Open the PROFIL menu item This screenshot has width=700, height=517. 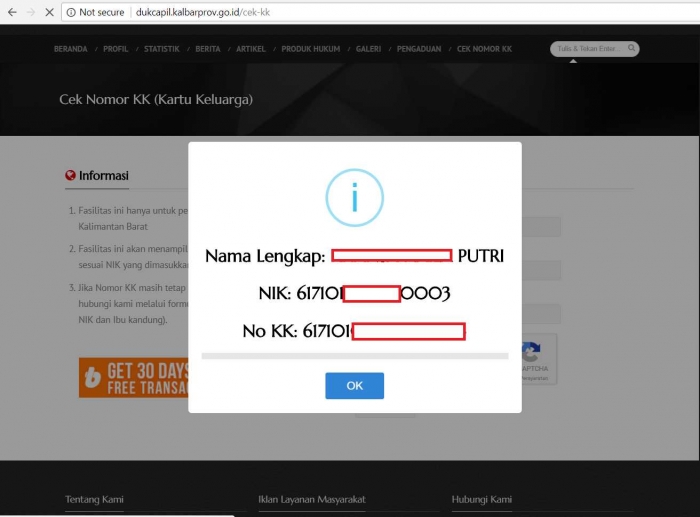tap(115, 49)
